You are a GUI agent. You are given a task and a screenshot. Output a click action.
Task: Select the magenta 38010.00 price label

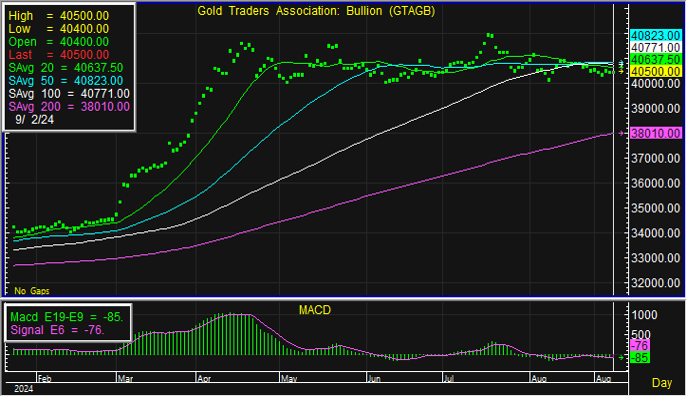[x=655, y=133]
